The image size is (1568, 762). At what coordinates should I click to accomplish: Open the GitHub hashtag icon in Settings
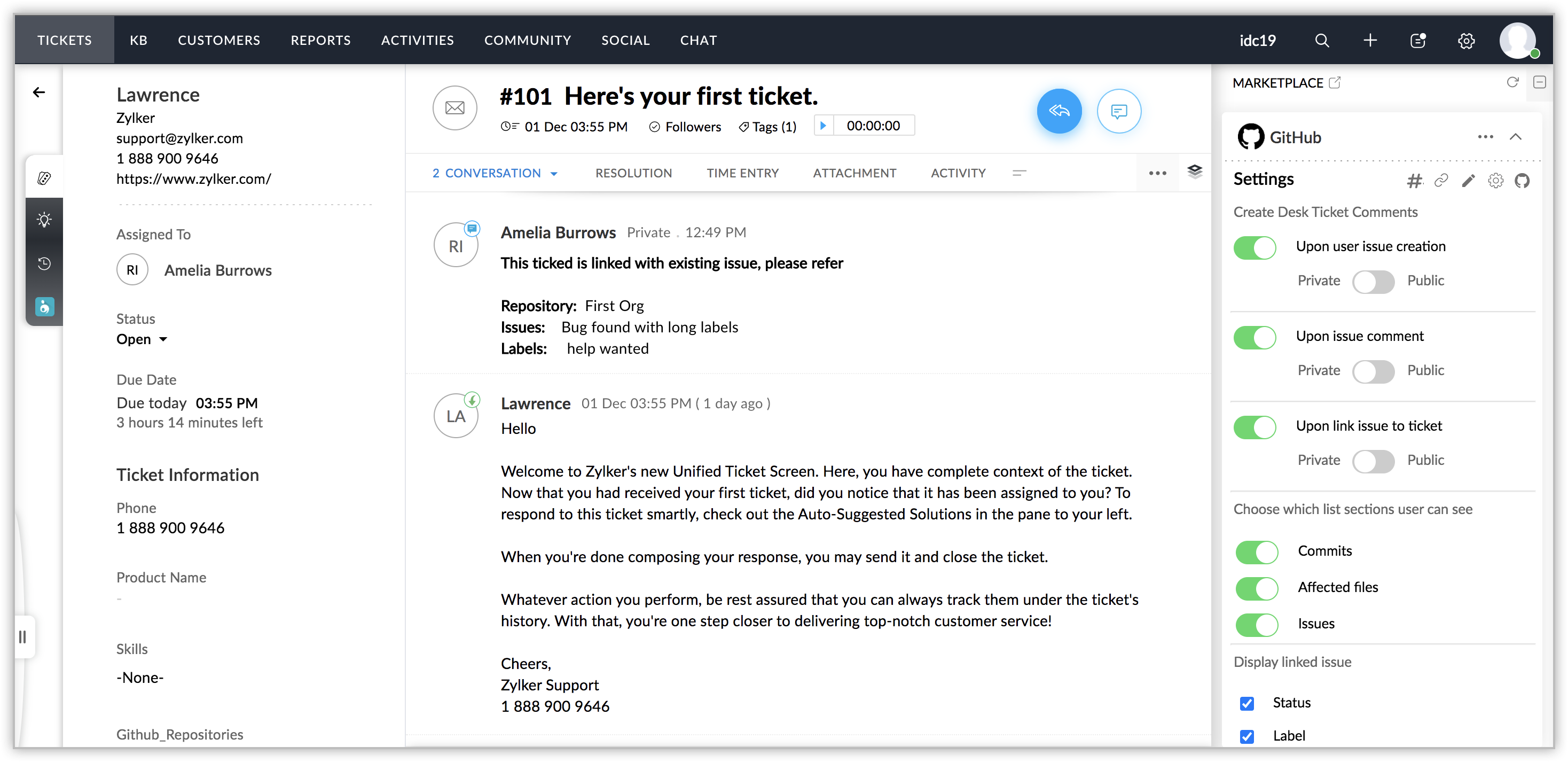pyautogui.click(x=1414, y=180)
